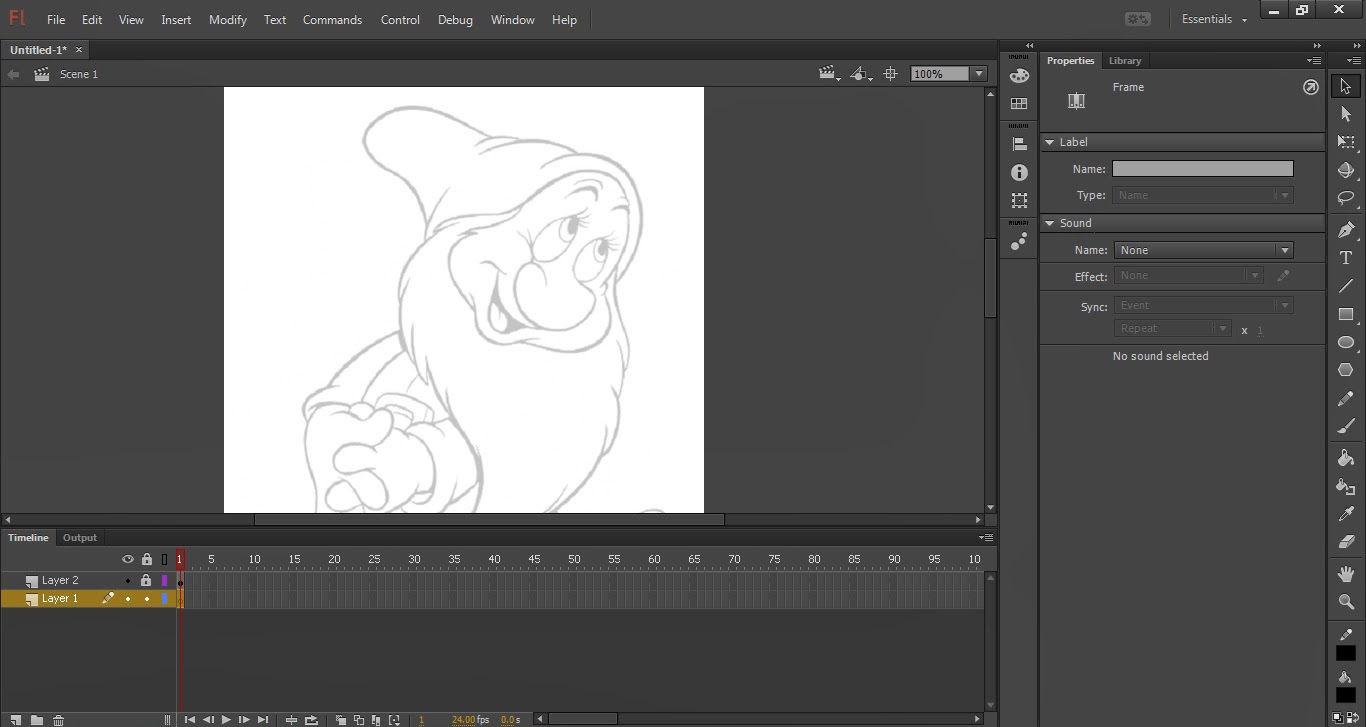This screenshot has height=727, width=1366.
Task: Select the Lasso tool
Action: 1346,198
